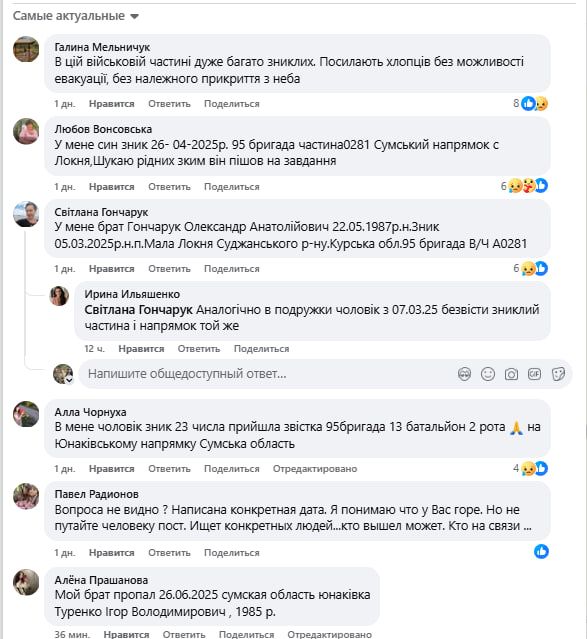Add a GIF to the reply
587x639 pixels.
tap(534, 374)
